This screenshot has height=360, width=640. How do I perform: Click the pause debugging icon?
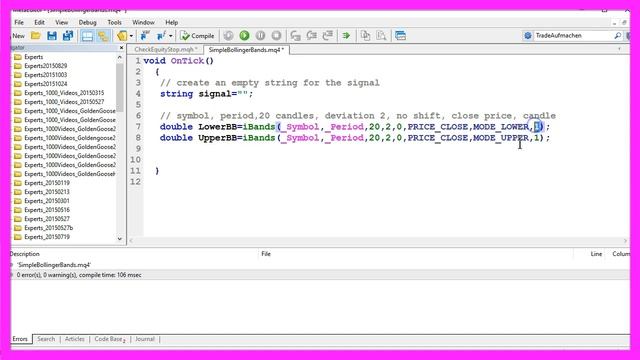[260, 36]
